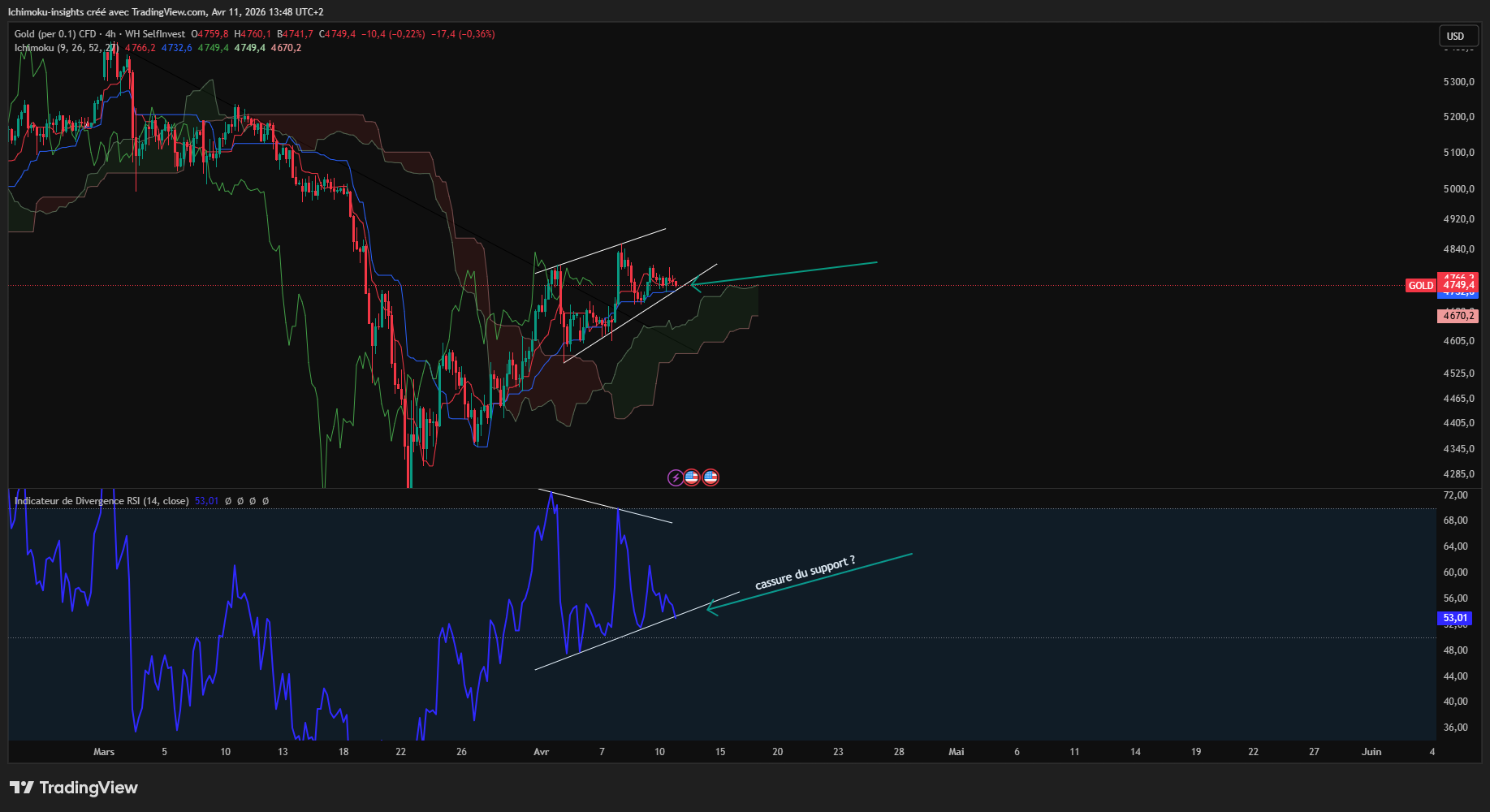
Task: Open the last US flag economic event
Action: coord(710,477)
